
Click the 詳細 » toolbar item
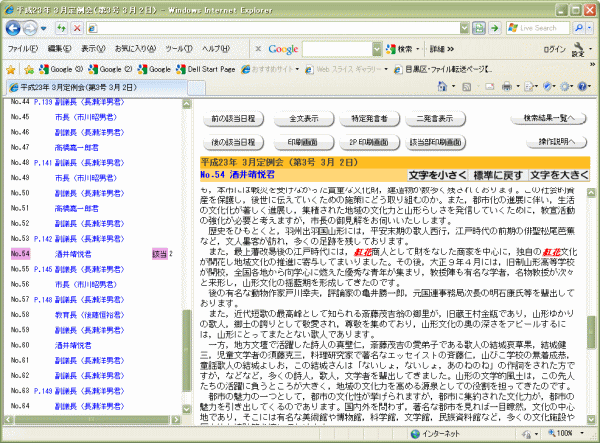pyautogui.click(x=442, y=49)
